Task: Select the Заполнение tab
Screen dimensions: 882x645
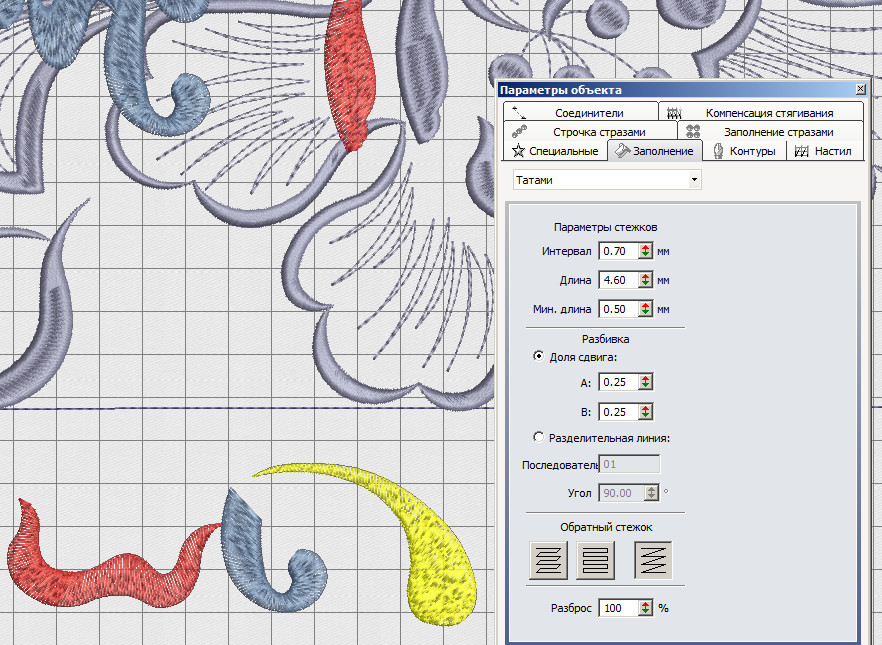Action: pos(655,151)
